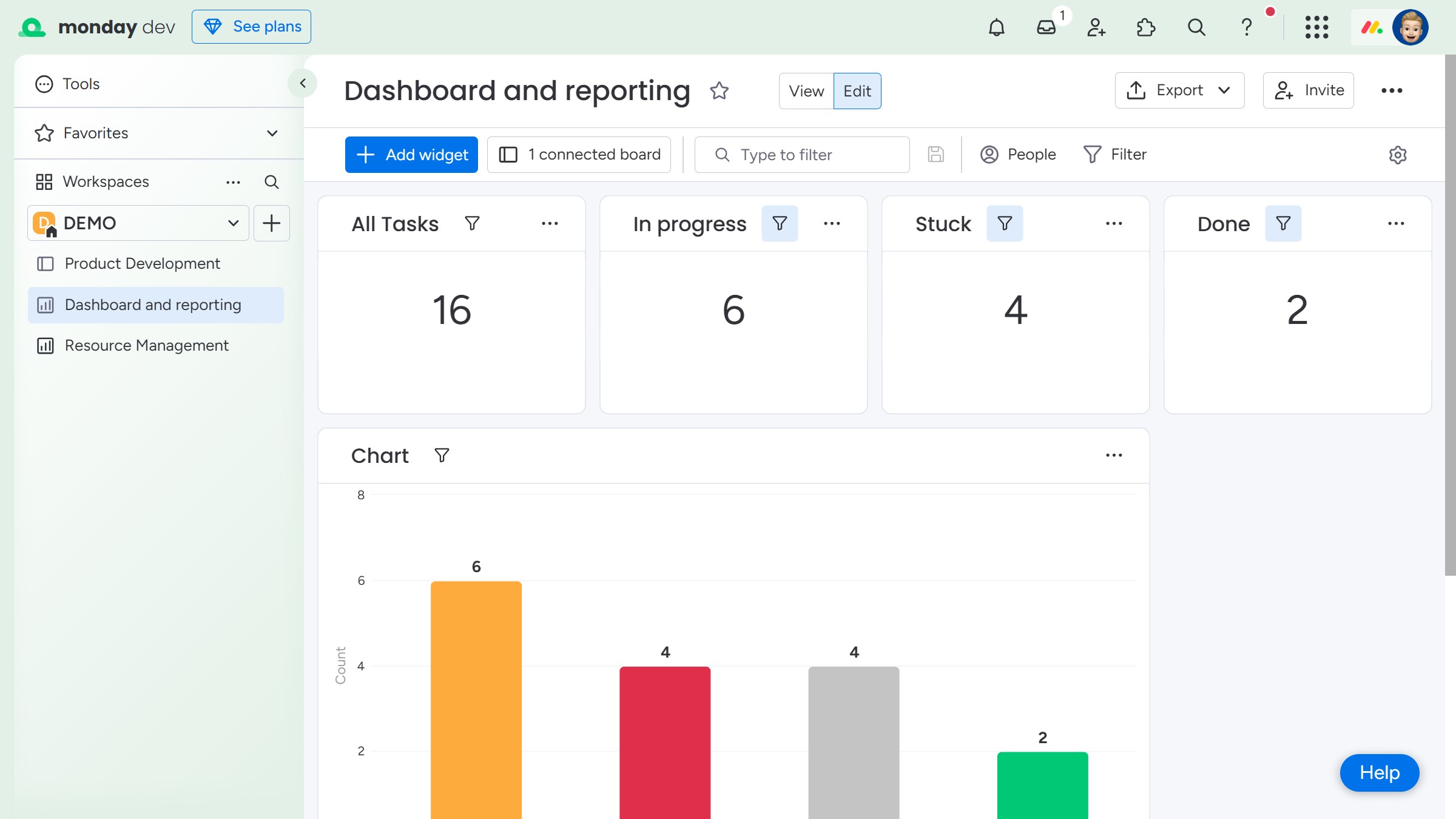The width and height of the screenshot is (1456, 819).
Task: Open the In progress widget menu
Action: (x=832, y=224)
